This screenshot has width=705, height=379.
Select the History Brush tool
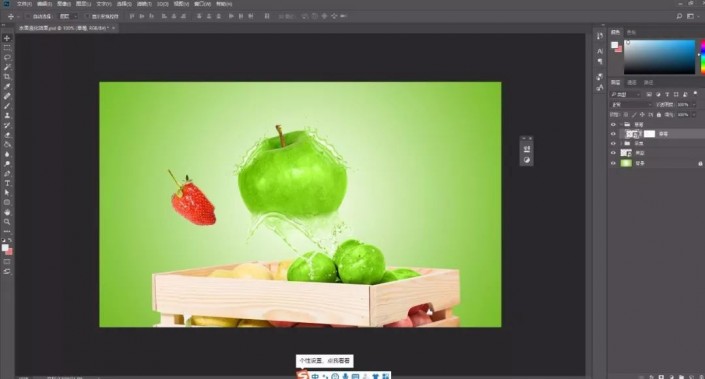click(7, 125)
